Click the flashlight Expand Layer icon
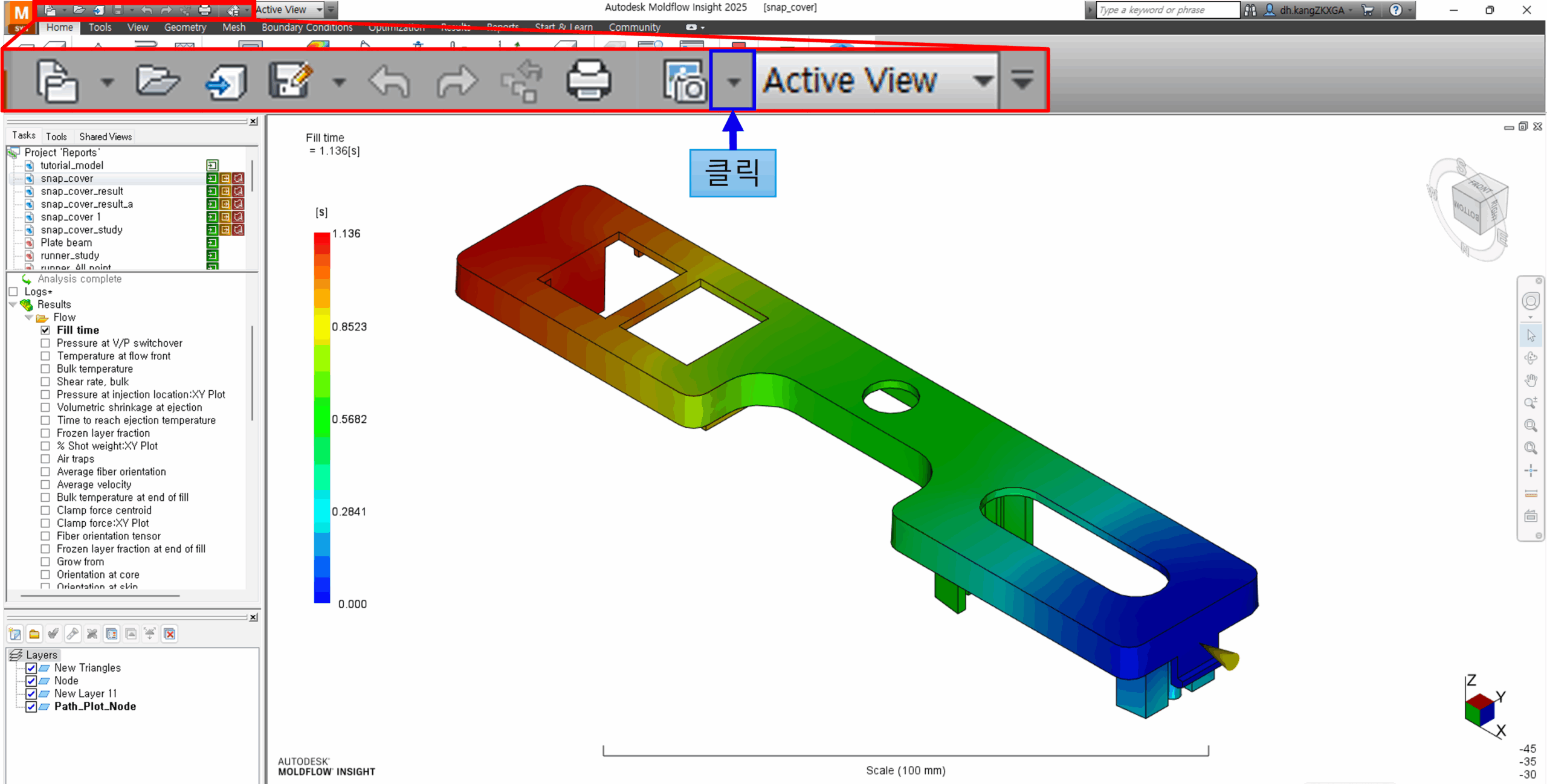1547x784 pixels. pyautogui.click(x=73, y=634)
